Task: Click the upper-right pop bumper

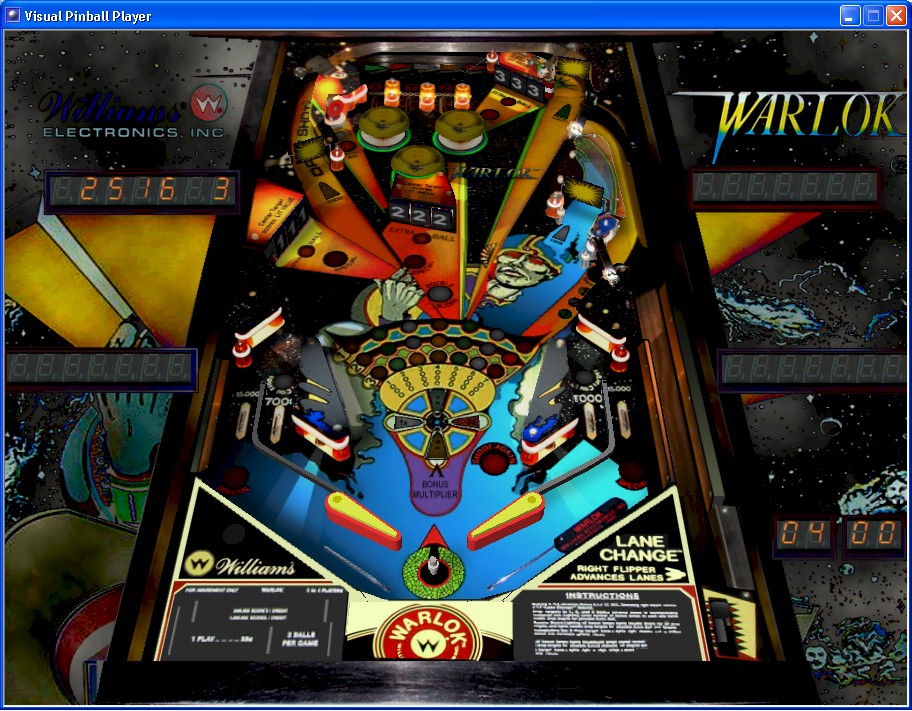Action: click(459, 131)
